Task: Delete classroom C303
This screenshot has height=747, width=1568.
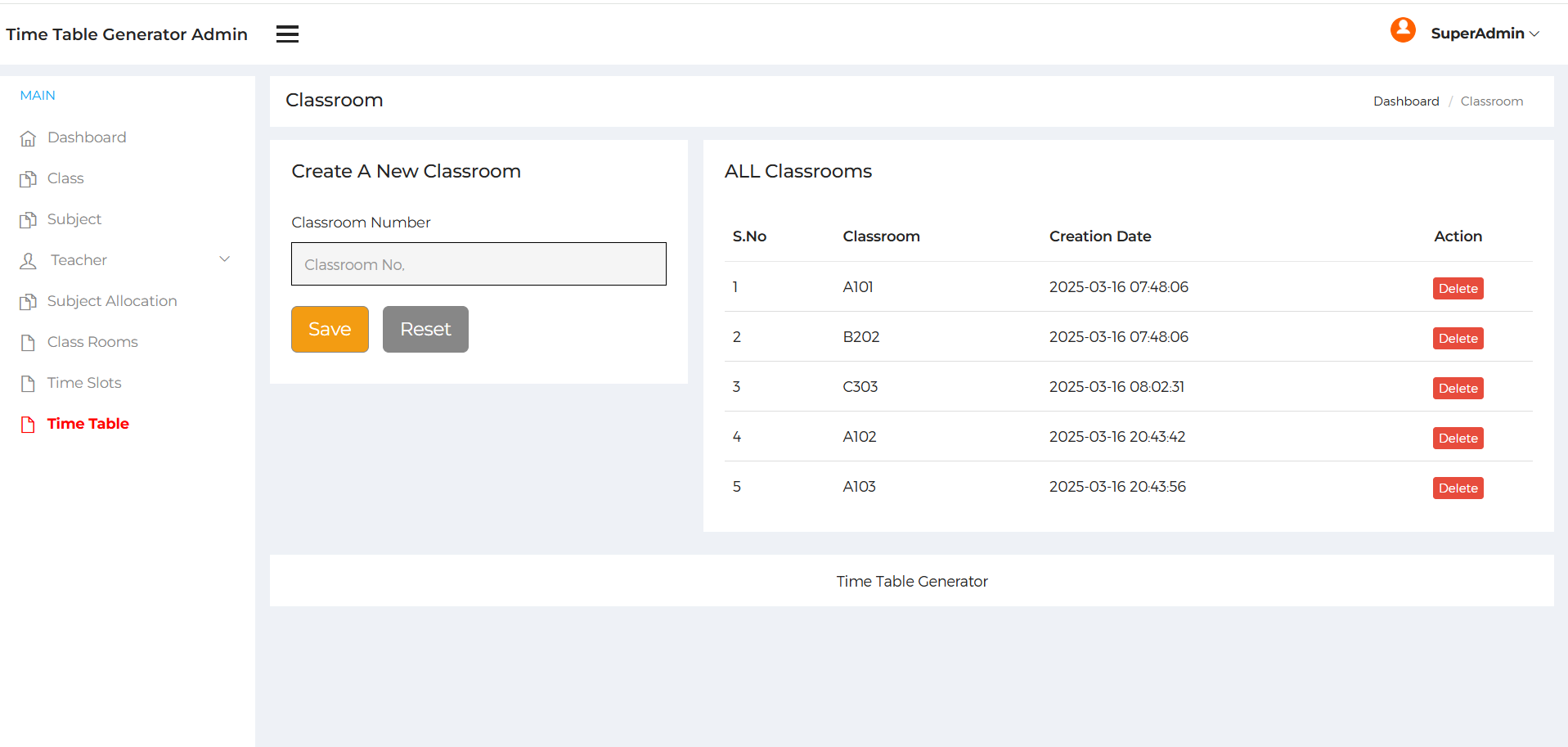Action: pyautogui.click(x=1458, y=388)
